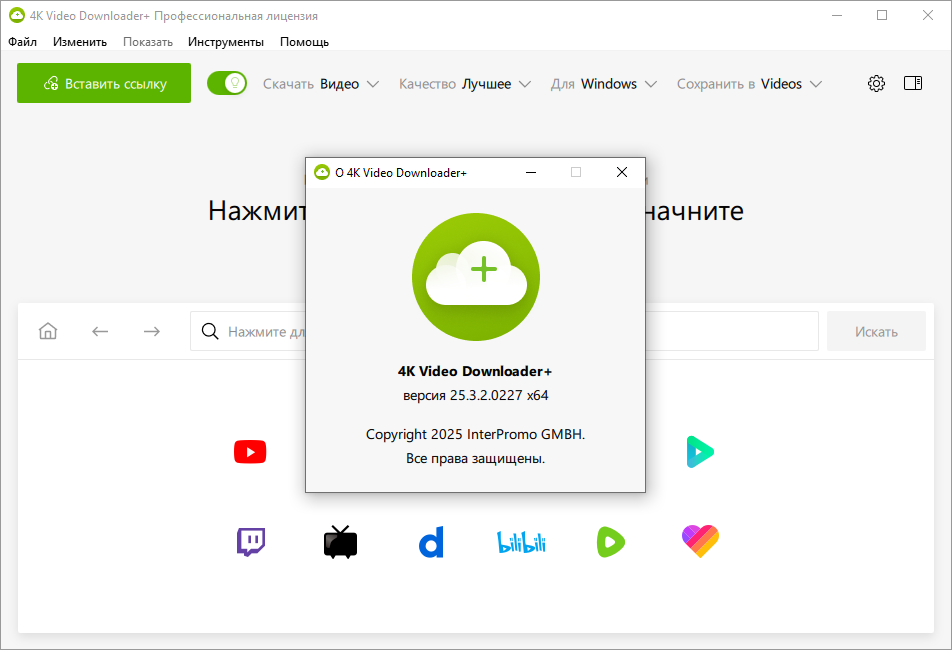Click the green 'Вставить ссылку' button
This screenshot has height=650, width=952.
tap(104, 84)
